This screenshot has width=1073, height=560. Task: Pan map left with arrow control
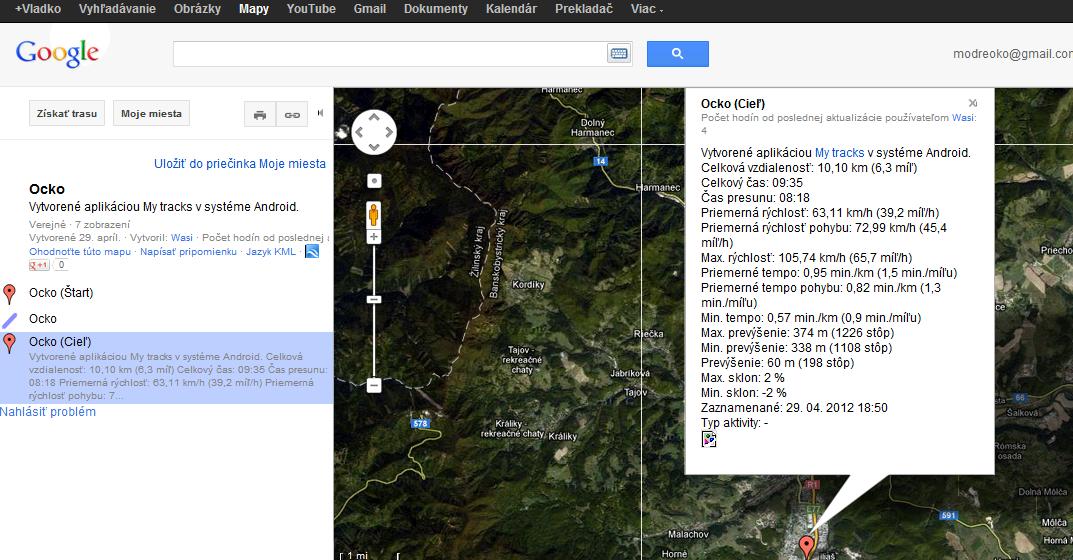coord(359,132)
